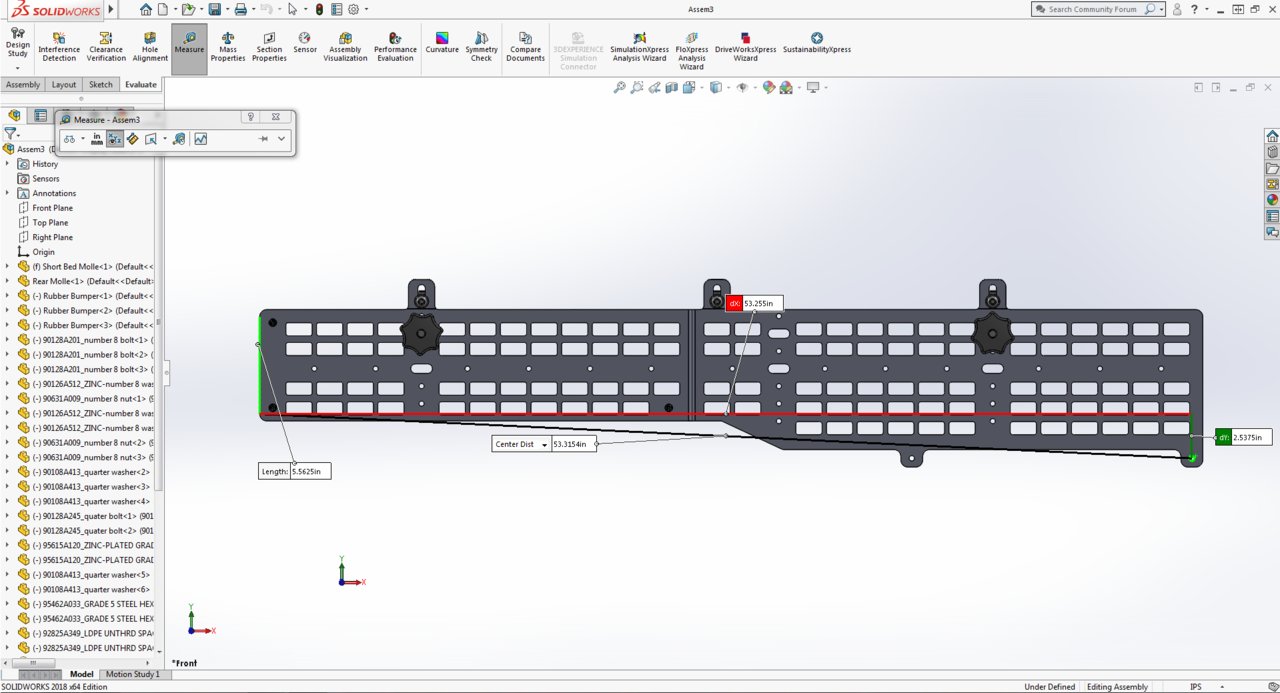Start SimulationXpress Analysis Wizard
The width and height of the screenshot is (1280, 693).
coord(639,47)
